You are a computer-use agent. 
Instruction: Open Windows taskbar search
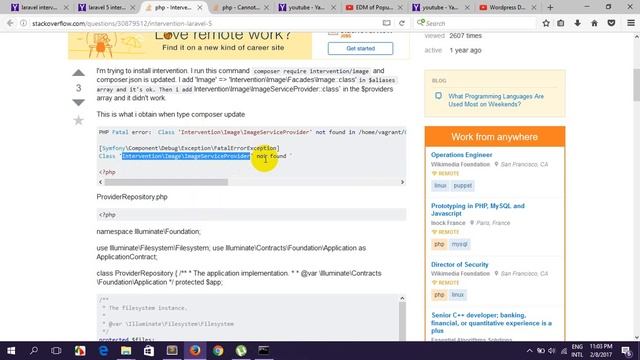[x=34, y=351]
